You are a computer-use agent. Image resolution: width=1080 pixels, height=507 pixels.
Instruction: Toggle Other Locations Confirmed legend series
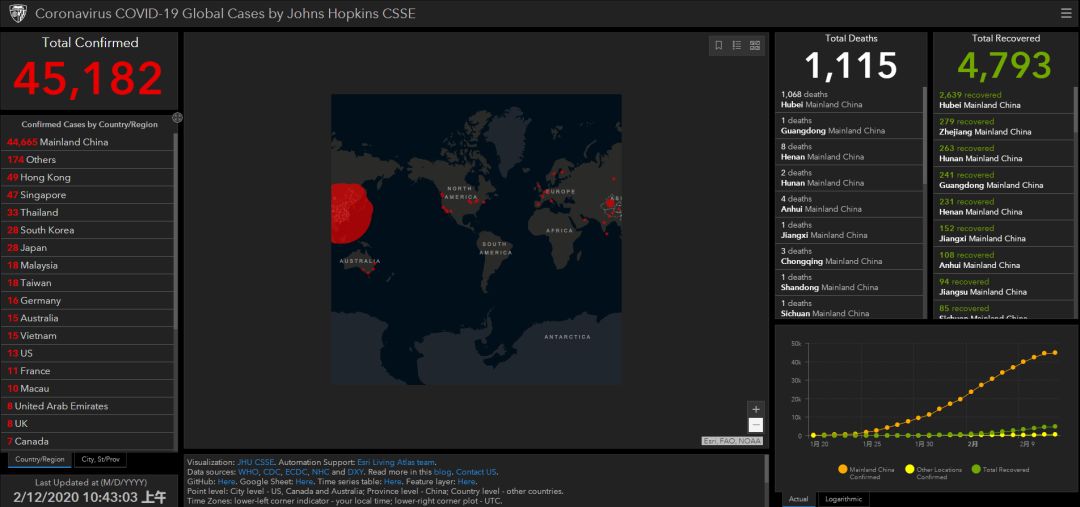933,472
